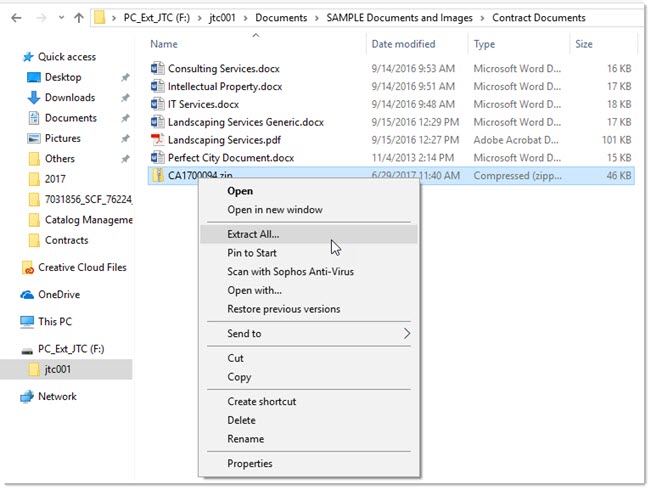Navigate to Documents in address breadcrumb

tap(281, 18)
